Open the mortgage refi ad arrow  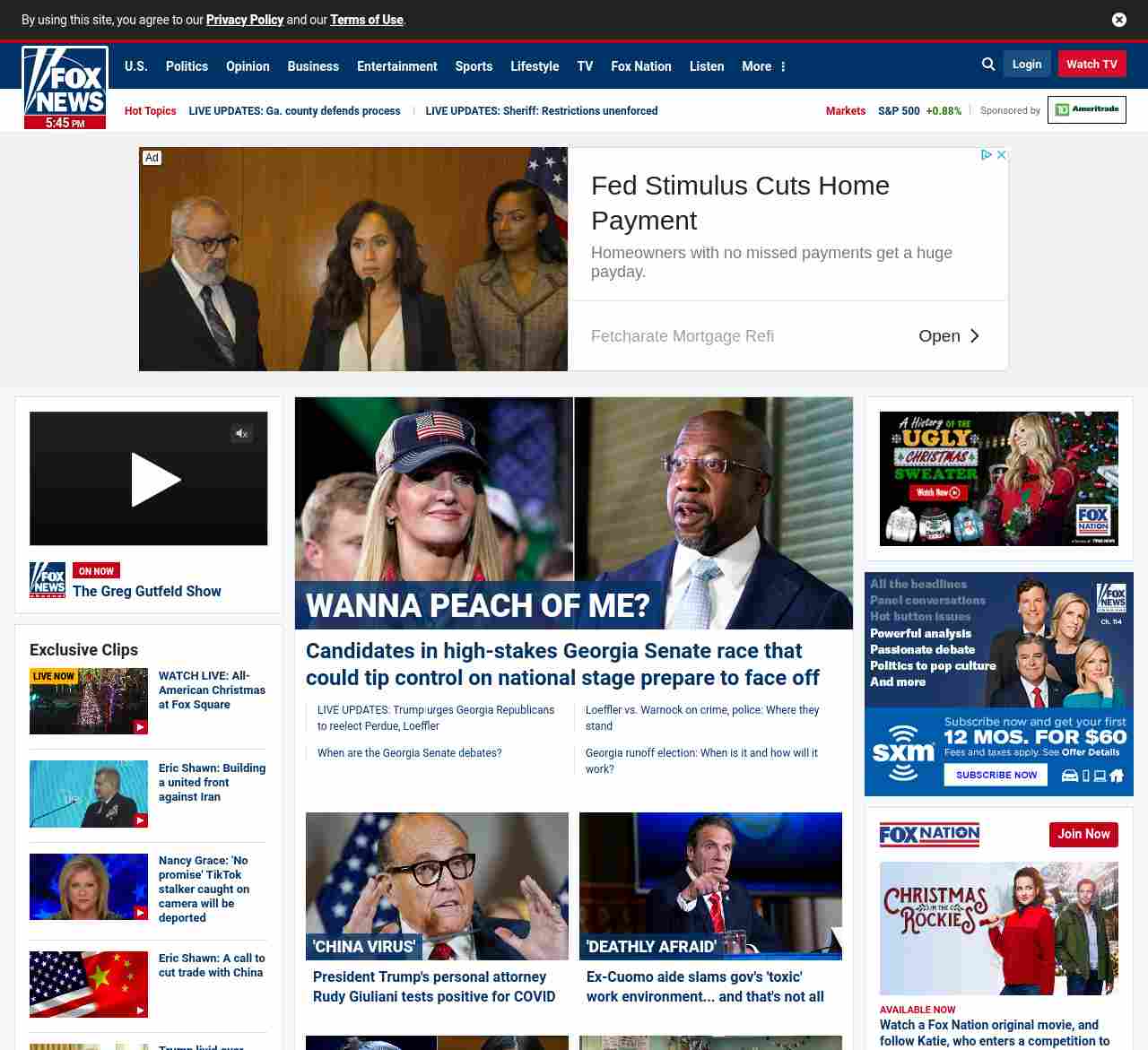click(974, 336)
